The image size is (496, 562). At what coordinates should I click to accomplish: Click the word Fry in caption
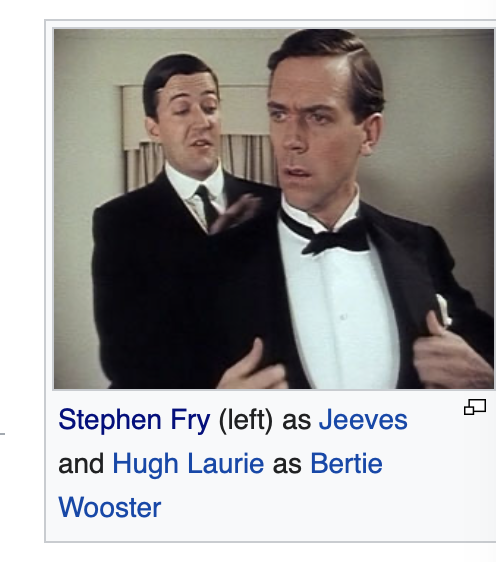tap(190, 420)
